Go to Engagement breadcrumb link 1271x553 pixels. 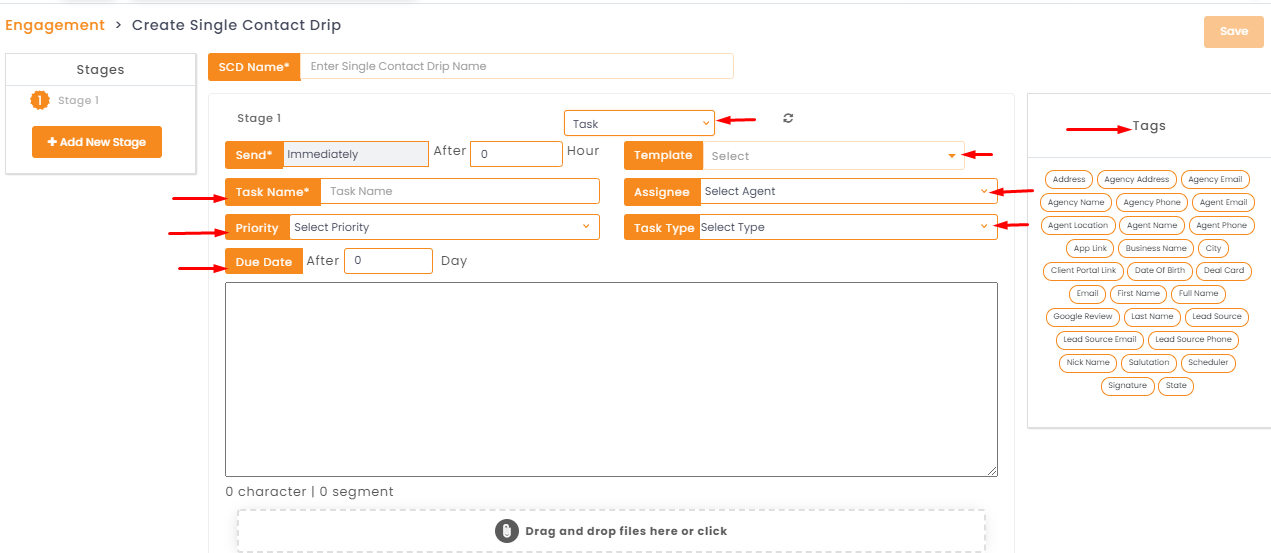pyautogui.click(x=55, y=25)
